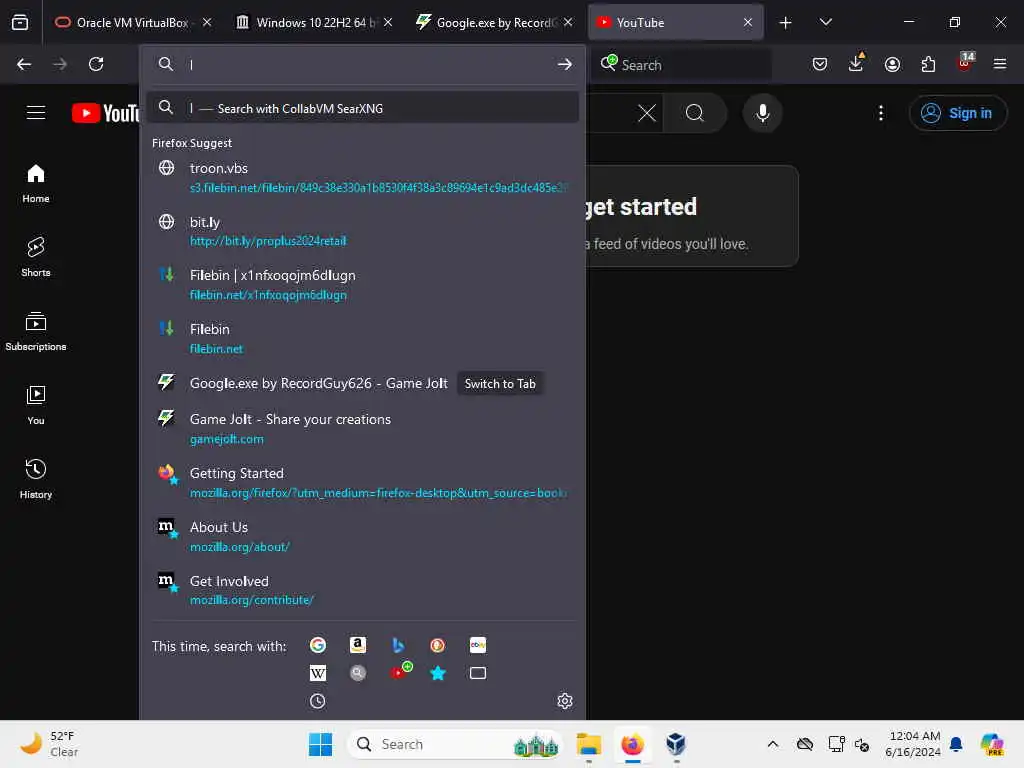1024x768 pixels.
Task: Open the You section in sidebar
Action: pos(36,406)
